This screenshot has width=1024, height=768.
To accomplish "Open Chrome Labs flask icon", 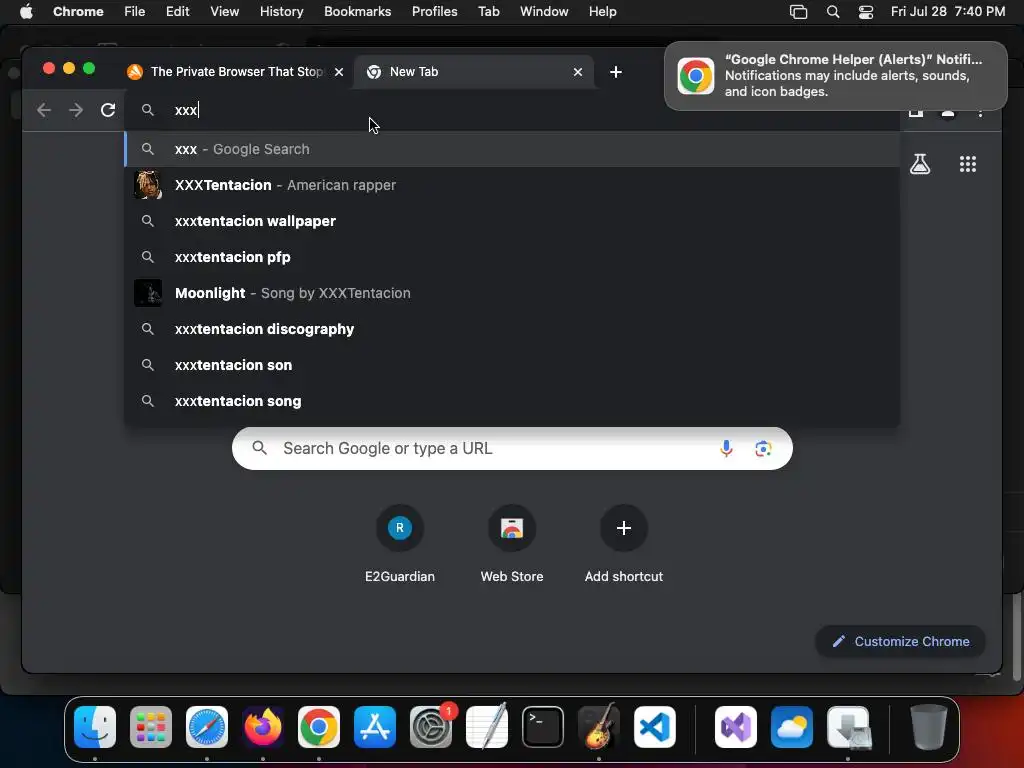I will [920, 164].
